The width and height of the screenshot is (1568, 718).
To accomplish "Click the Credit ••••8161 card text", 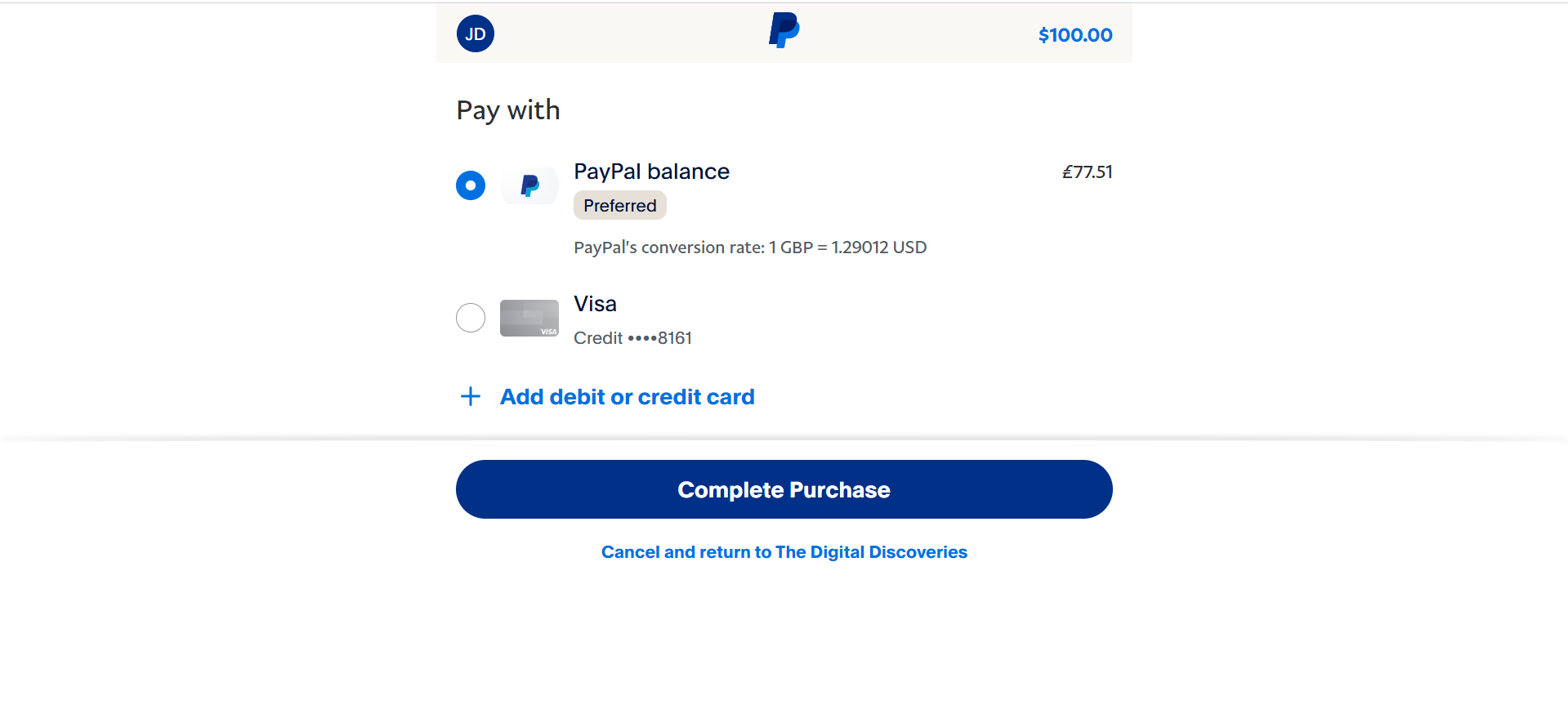I will click(x=632, y=337).
